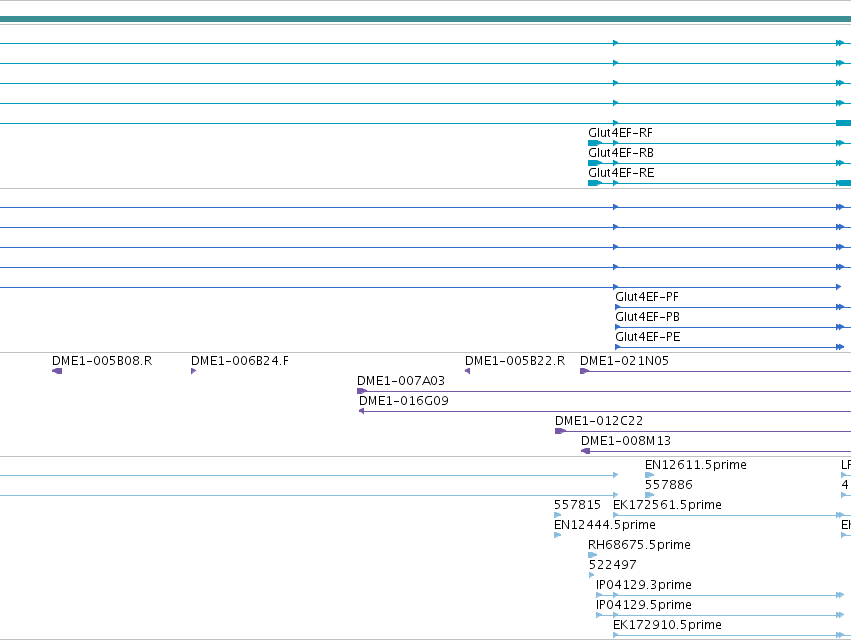Select the Glut4EF-PF protein label
The height and width of the screenshot is (640, 851).
click(x=647, y=297)
